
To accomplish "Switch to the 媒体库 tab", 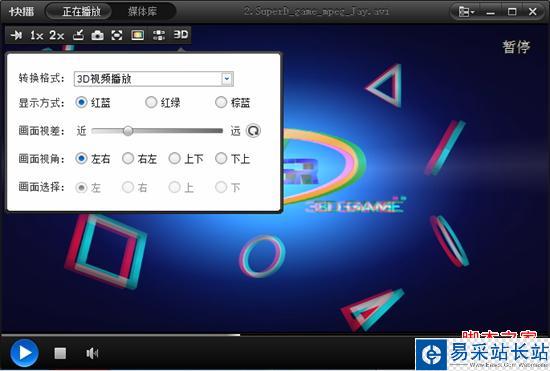I will coord(142,12).
